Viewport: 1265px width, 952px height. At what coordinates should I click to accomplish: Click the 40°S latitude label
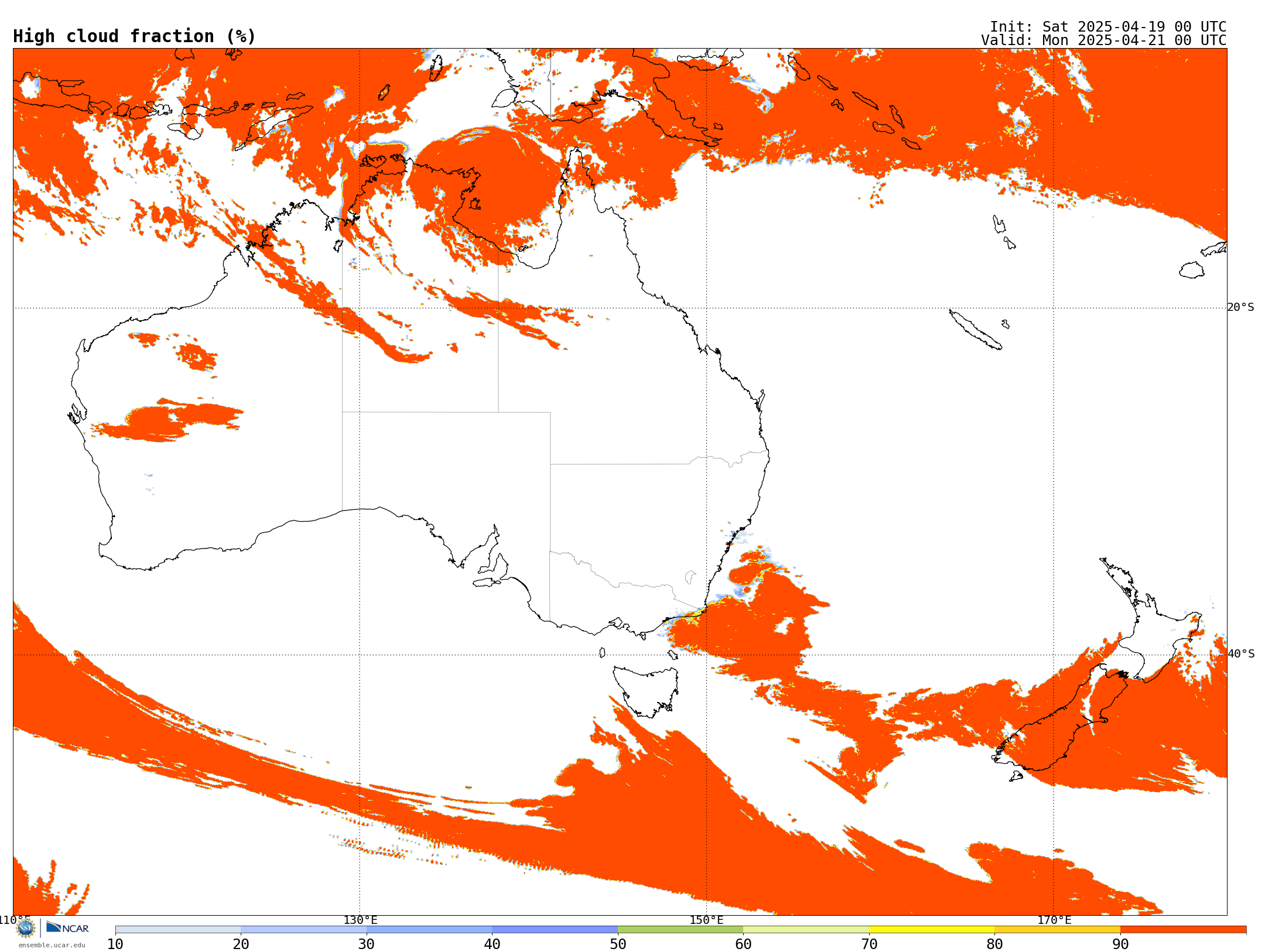click(x=1240, y=654)
